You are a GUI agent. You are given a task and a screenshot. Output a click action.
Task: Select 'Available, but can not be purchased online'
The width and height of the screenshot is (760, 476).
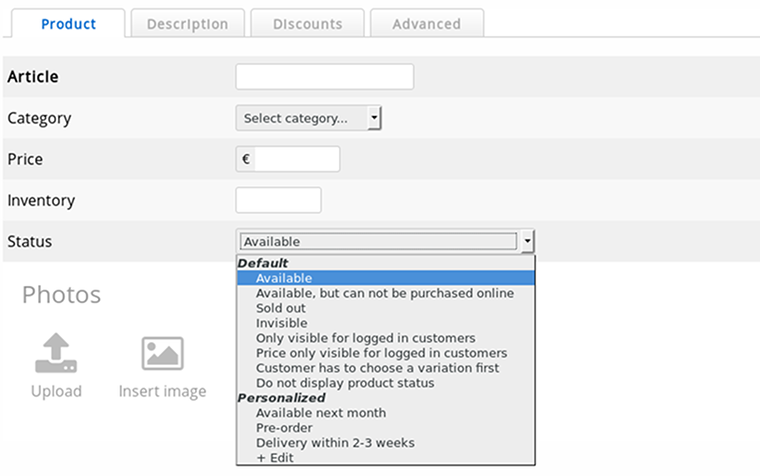(384, 293)
